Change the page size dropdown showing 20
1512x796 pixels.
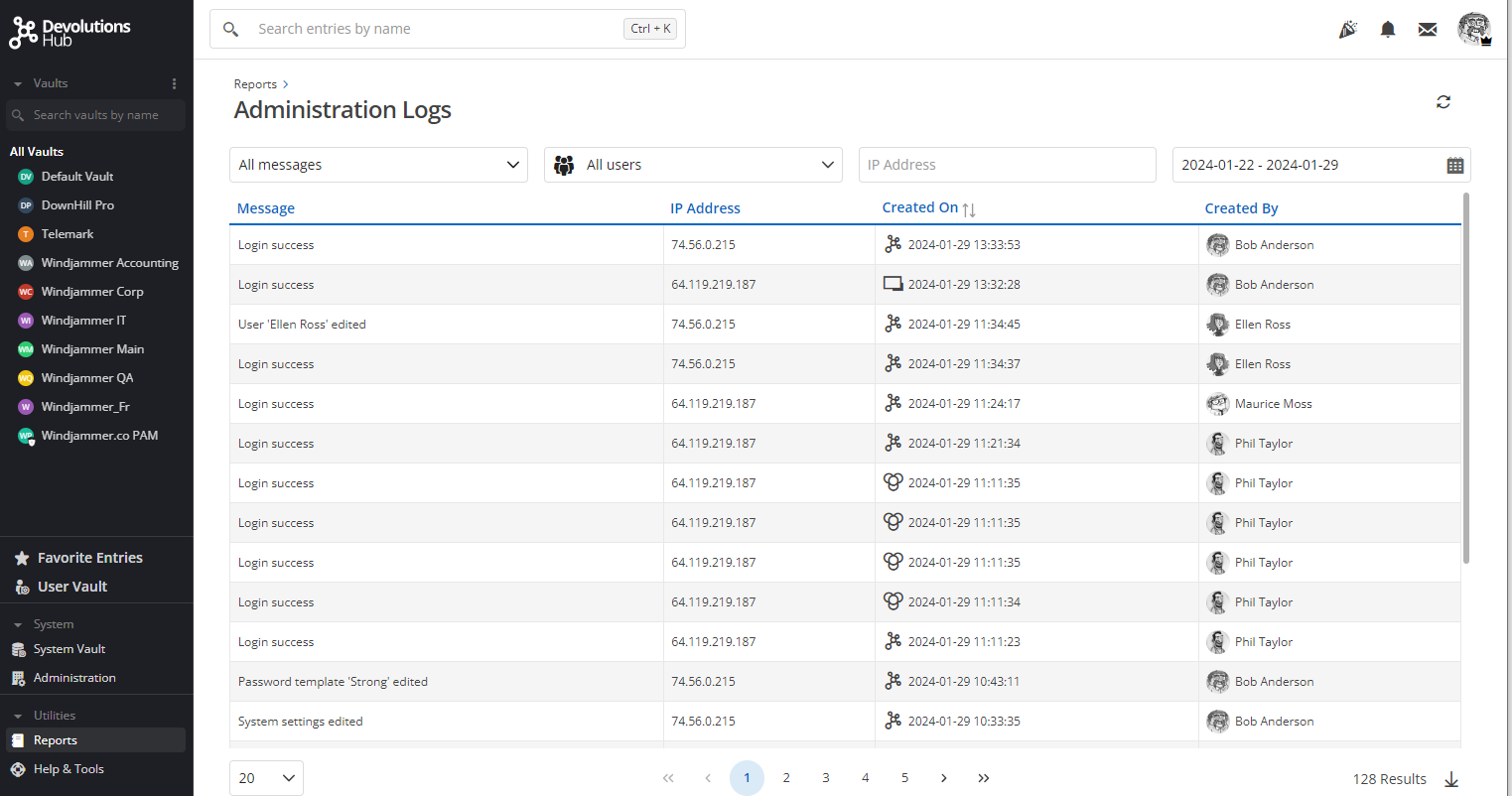[266, 778]
